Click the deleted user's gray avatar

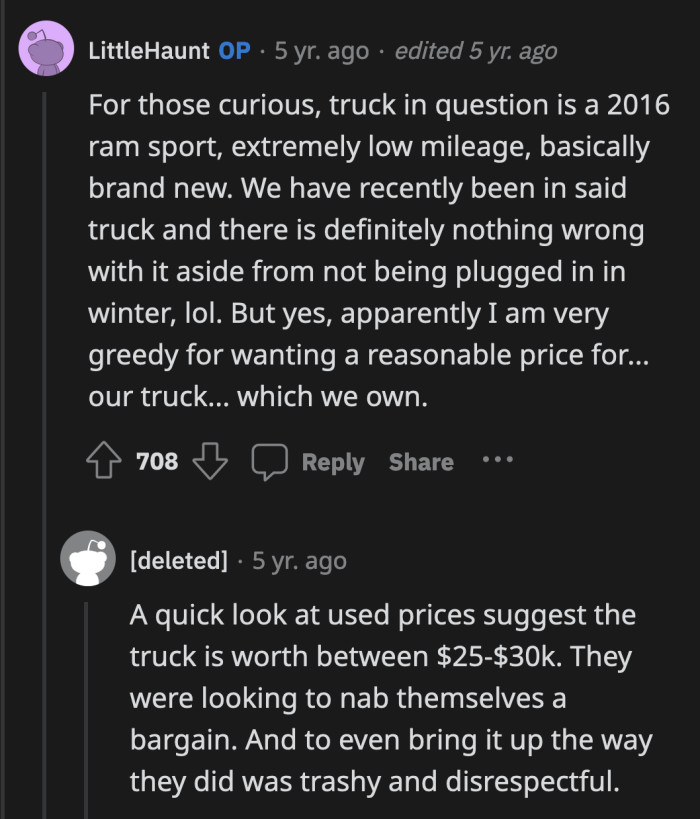[88, 560]
